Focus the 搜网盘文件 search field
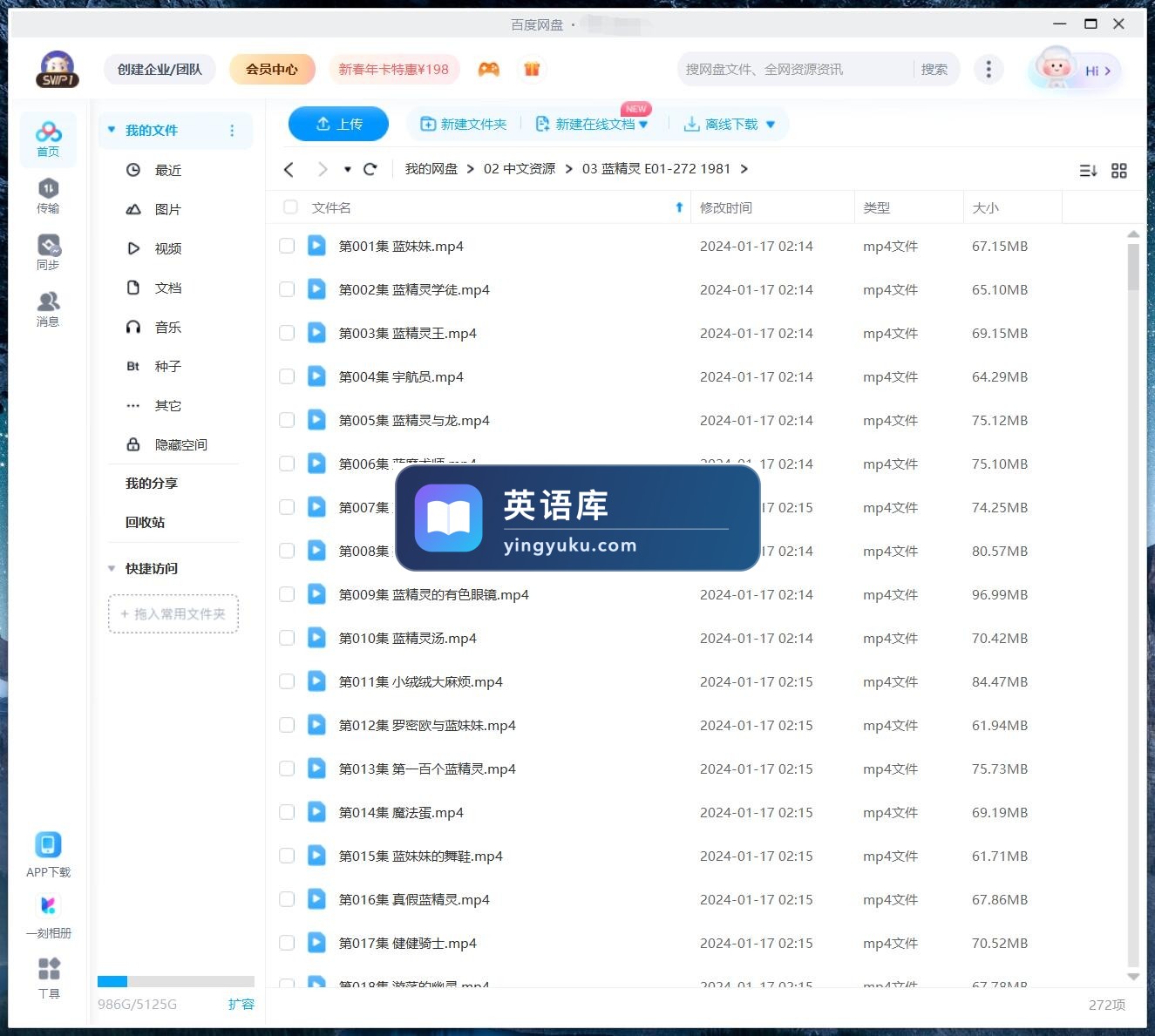This screenshot has height=1036, width=1155. (x=795, y=69)
